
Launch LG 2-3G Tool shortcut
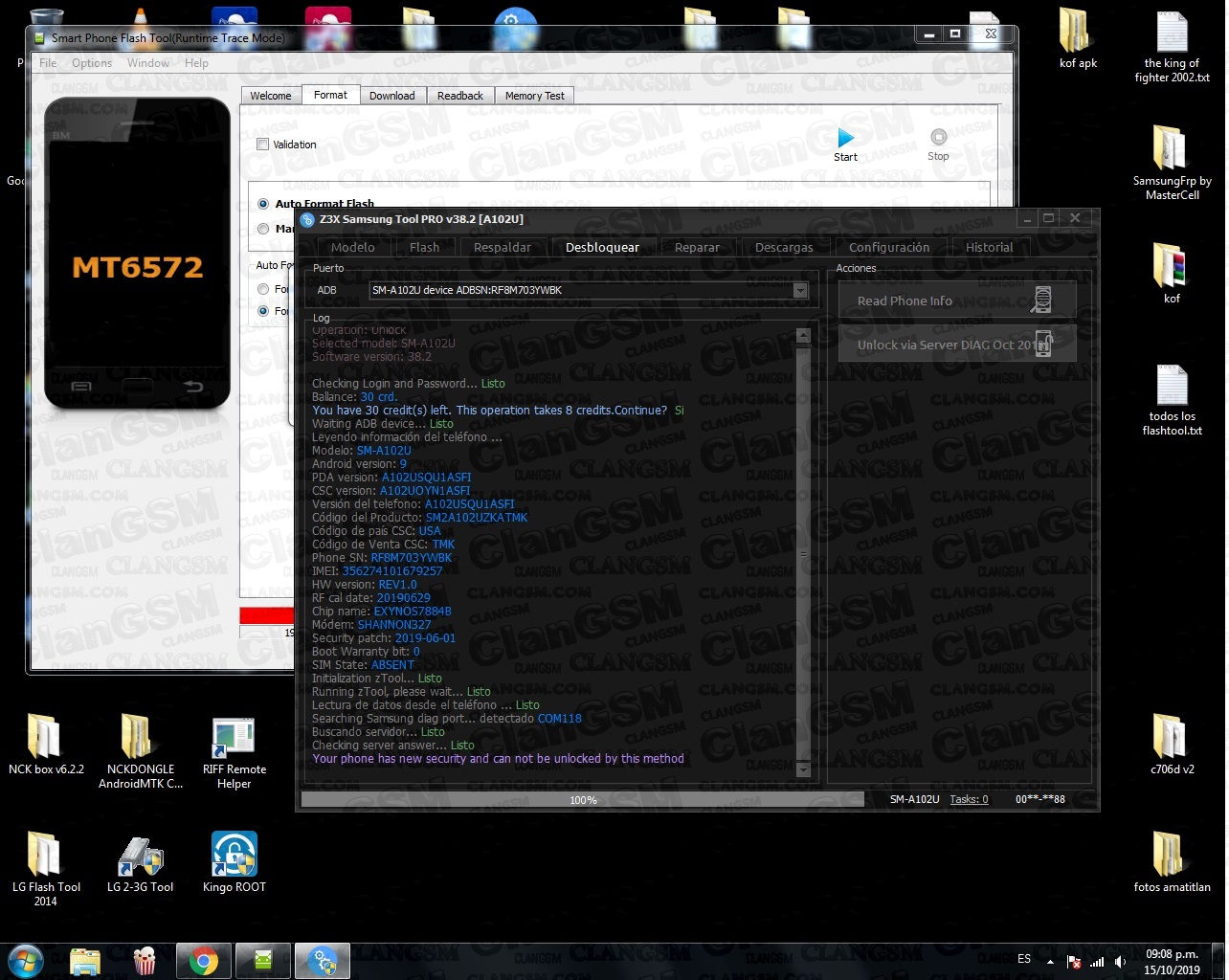[x=140, y=862]
